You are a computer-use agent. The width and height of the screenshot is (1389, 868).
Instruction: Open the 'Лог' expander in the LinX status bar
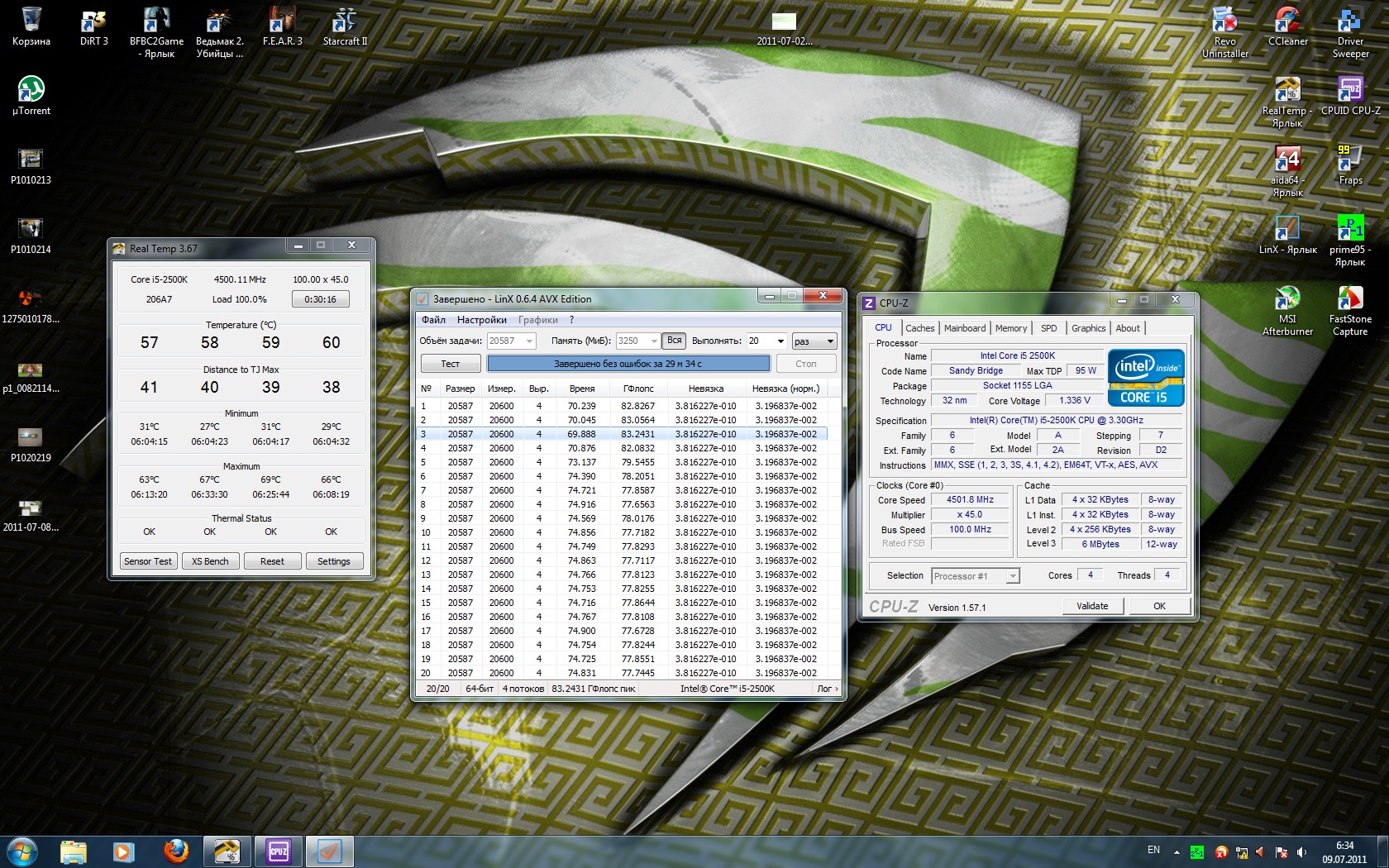pos(827,688)
